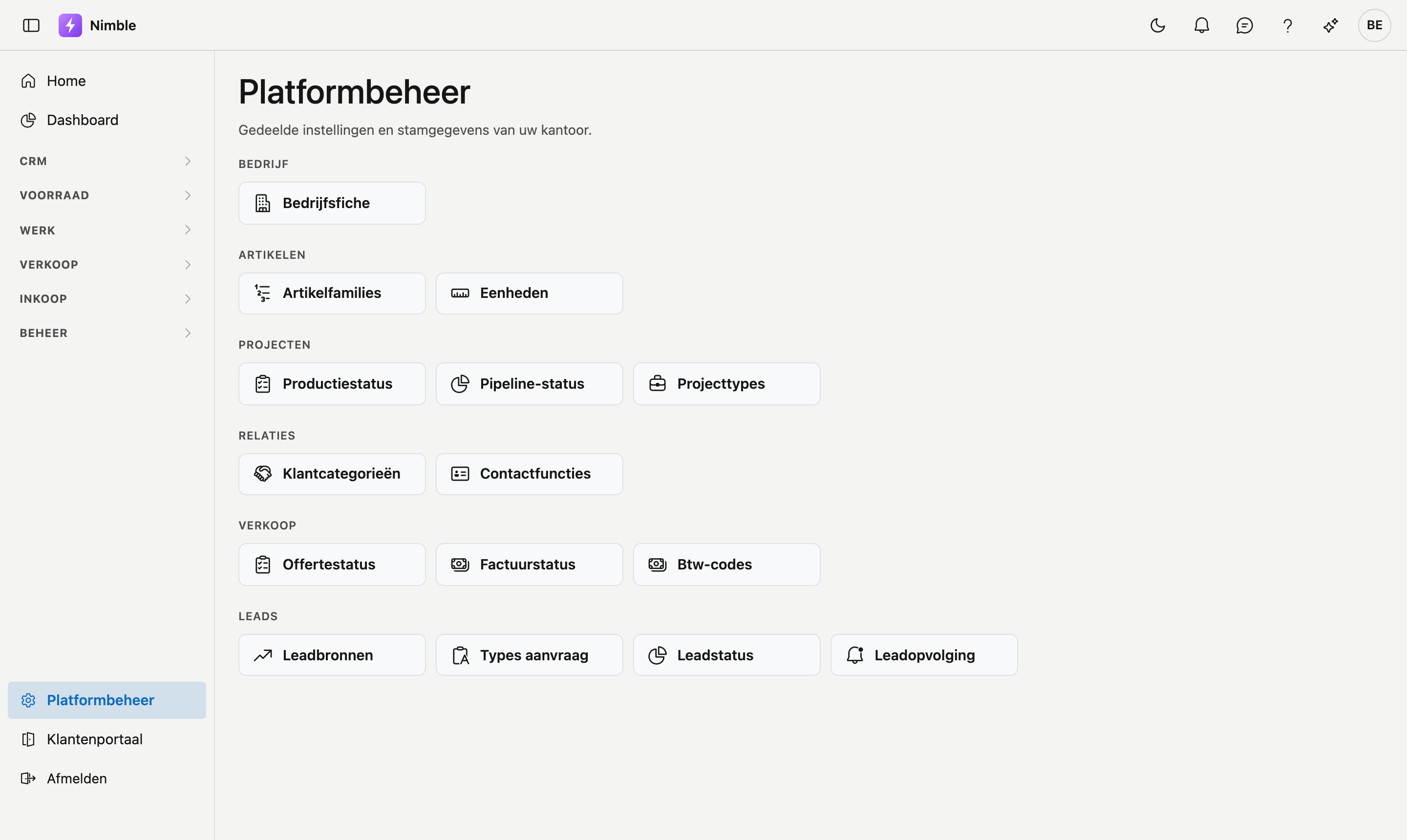
Task: Open the Eenheden ruler card
Action: [x=530, y=293]
